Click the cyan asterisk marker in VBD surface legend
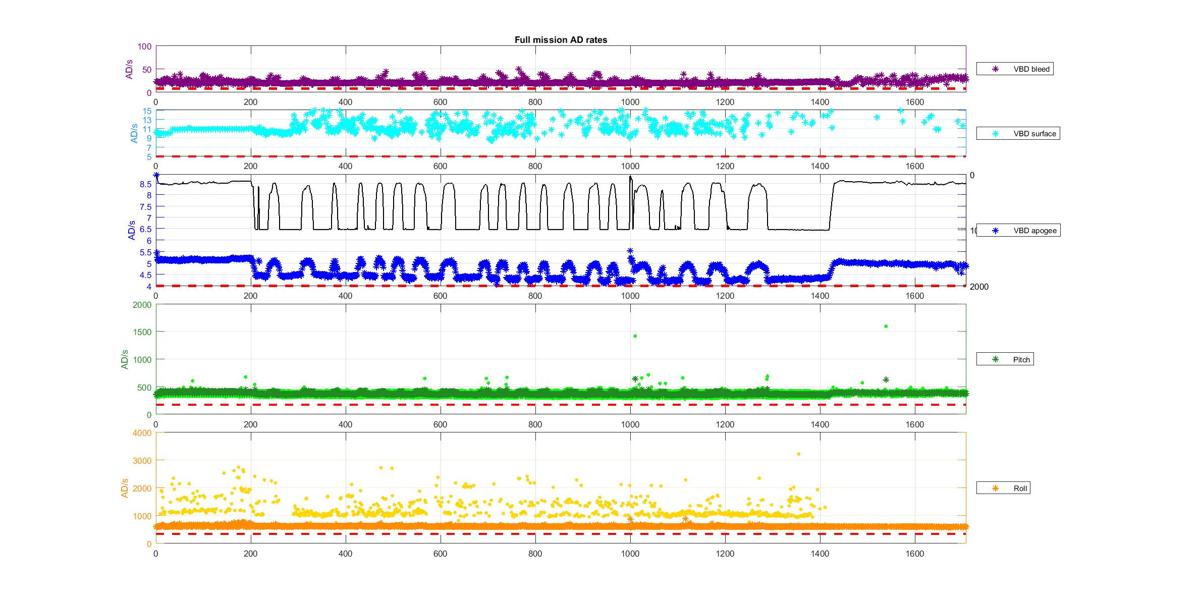 coord(995,133)
